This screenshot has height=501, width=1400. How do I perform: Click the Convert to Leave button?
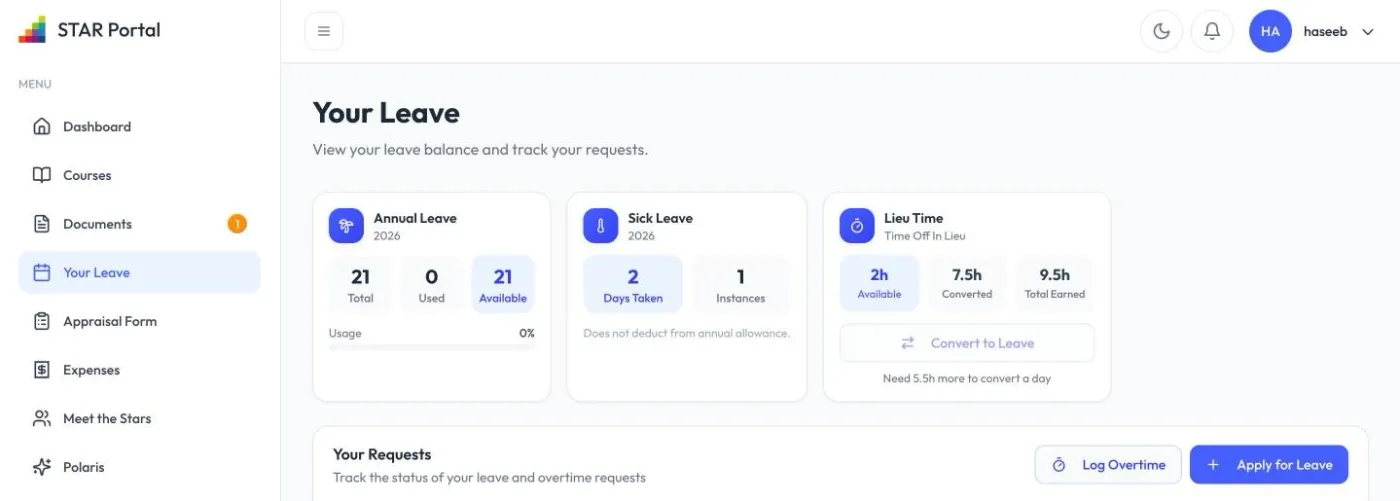[967, 343]
